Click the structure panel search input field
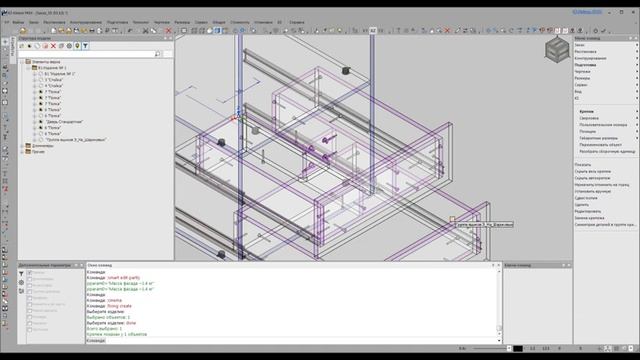The image size is (640, 360). click(86, 54)
